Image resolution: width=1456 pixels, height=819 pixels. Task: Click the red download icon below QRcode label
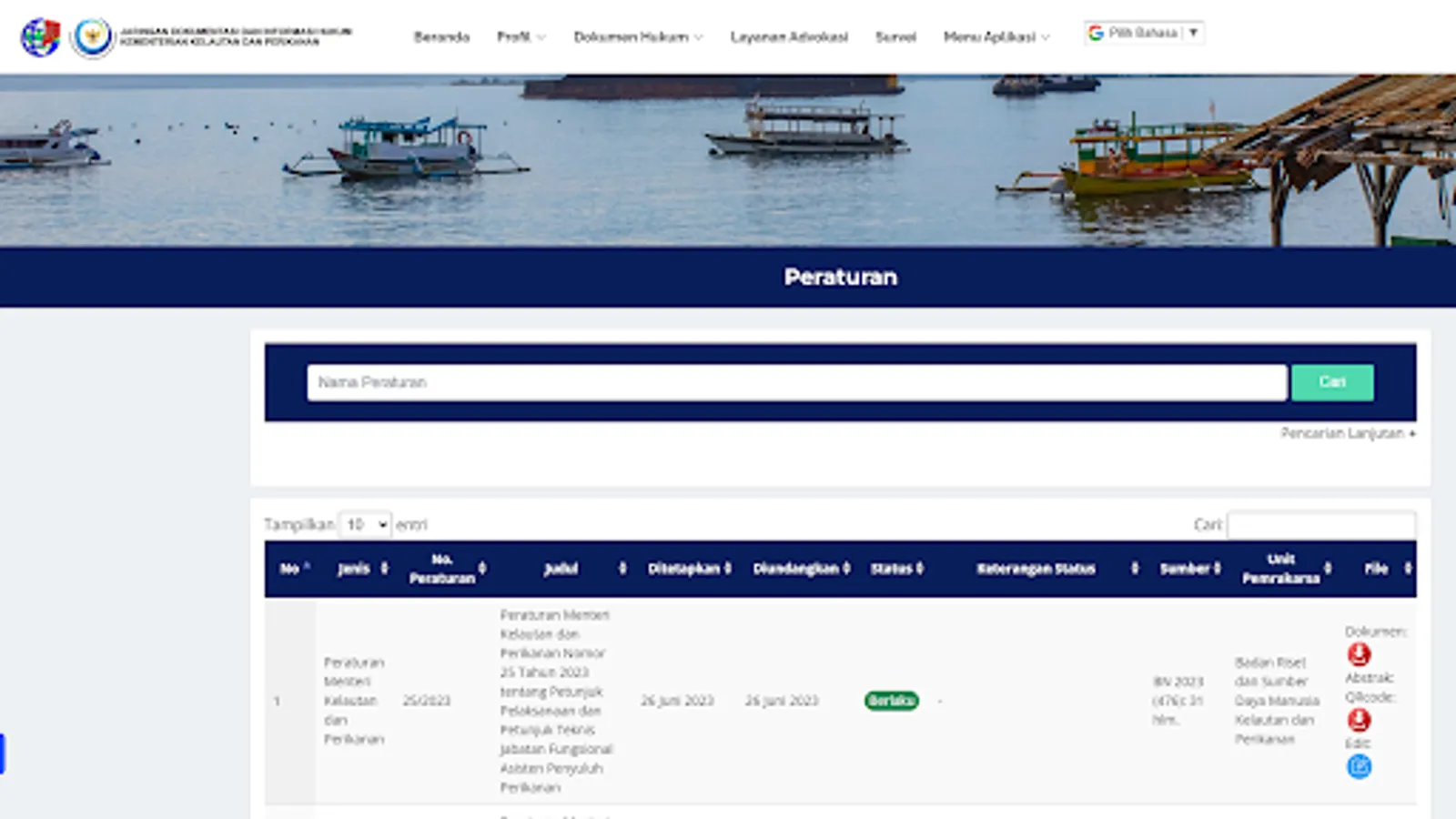[x=1359, y=720]
